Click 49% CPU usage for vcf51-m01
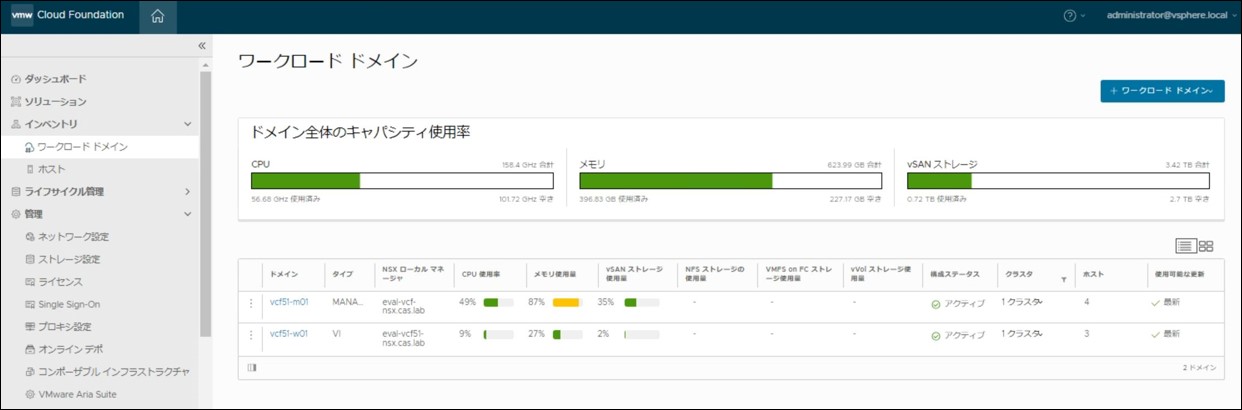The height and width of the screenshot is (410, 1242). pos(466,302)
